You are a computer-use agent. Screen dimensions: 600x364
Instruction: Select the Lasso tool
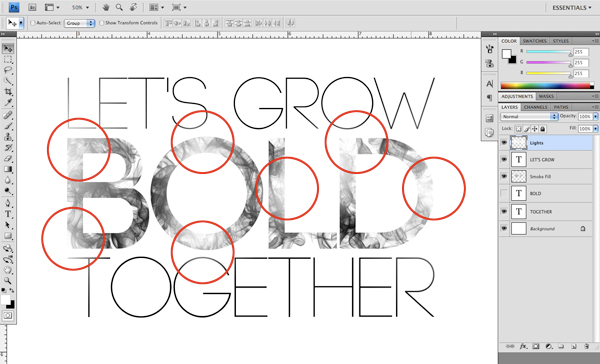(x=8, y=70)
